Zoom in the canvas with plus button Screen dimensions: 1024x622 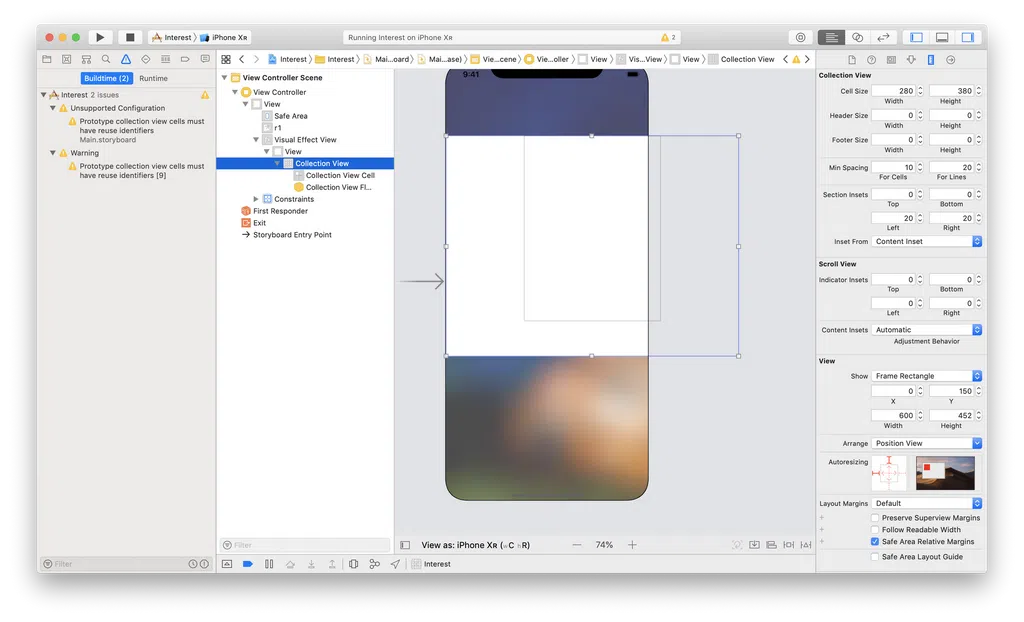click(x=632, y=545)
